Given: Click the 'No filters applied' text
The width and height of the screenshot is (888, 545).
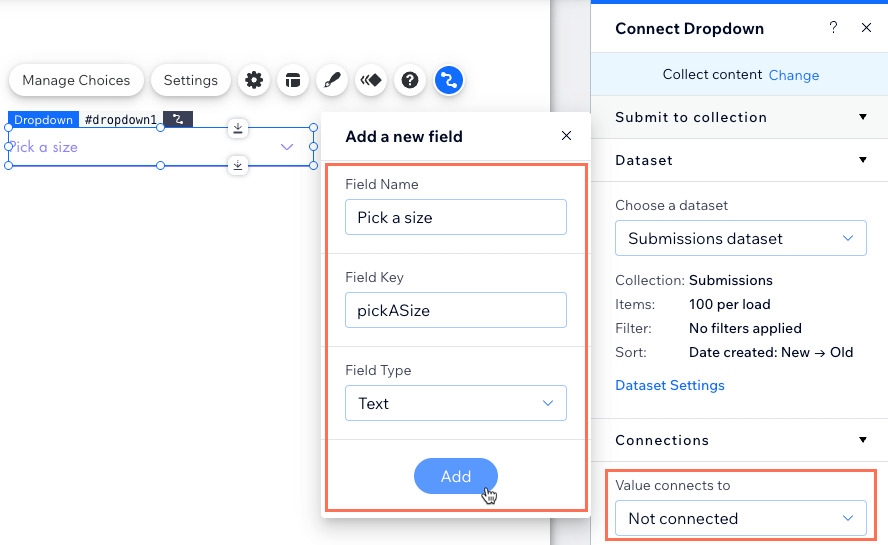Looking at the screenshot, I should coord(745,328).
